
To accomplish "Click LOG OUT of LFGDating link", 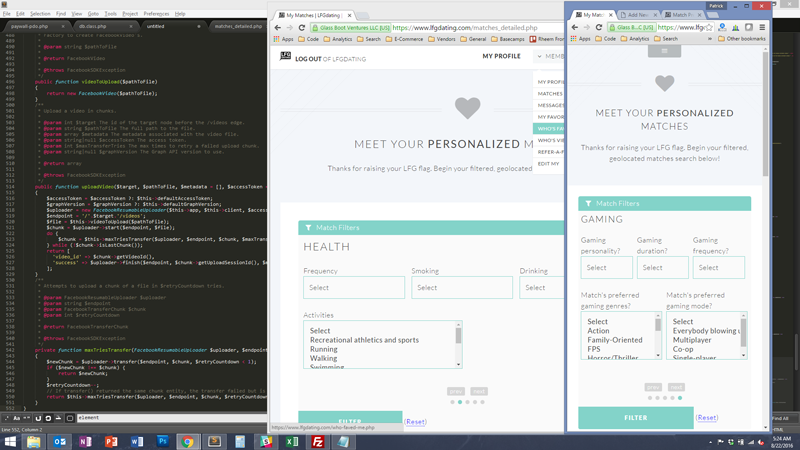I will tap(331, 59).
